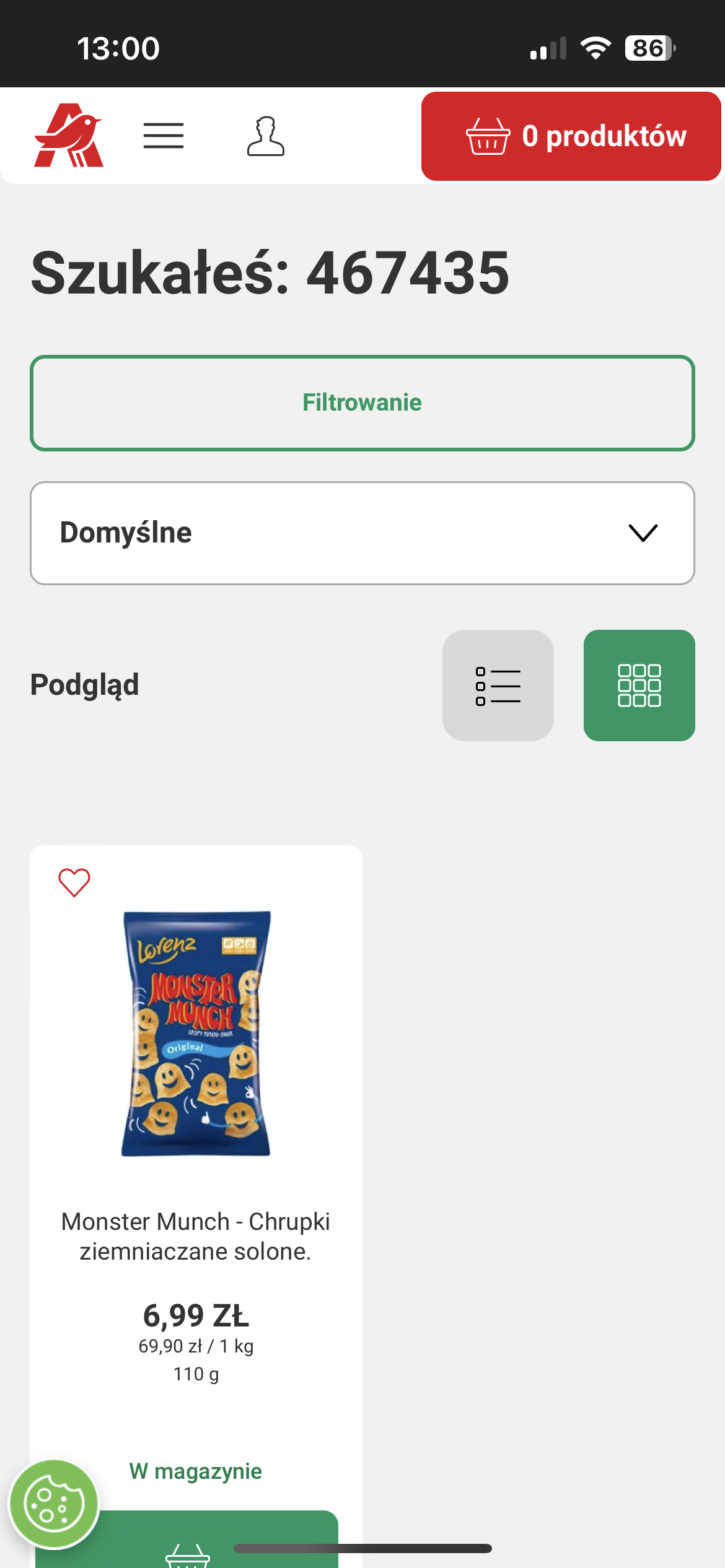Open the Filtrowanie filter options
This screenshot has width=725, height=1568.
(362, 403)
